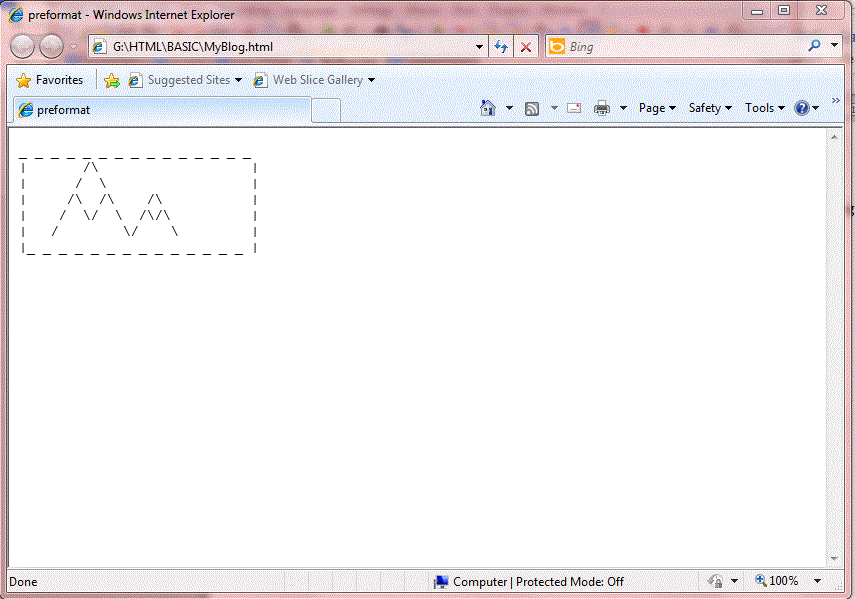Click the Read Mail icon
Image resolution: width=855 pixels, height=599 pixels.
(573, 107)
